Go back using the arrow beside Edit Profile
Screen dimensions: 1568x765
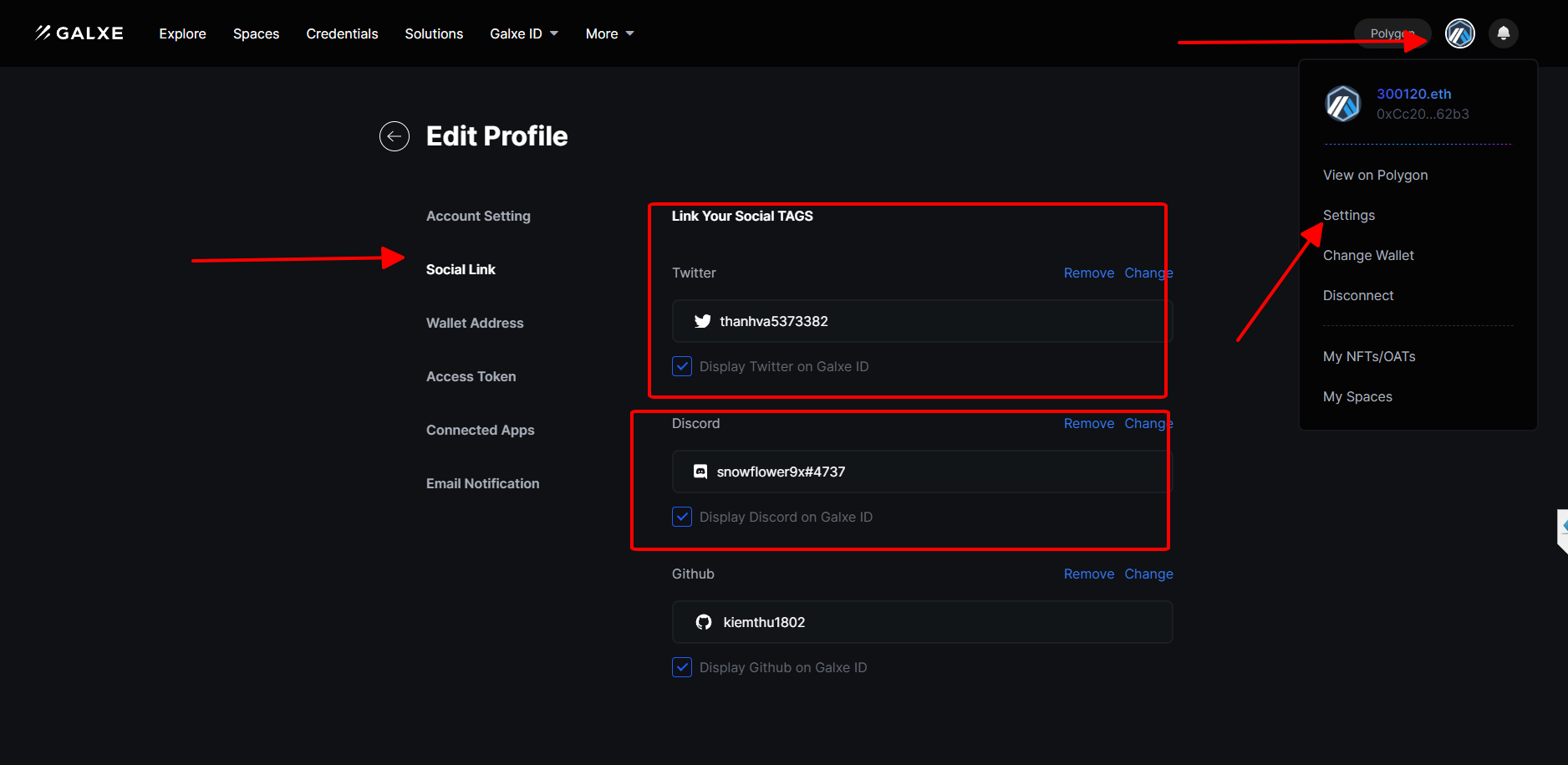pos(395,136)
